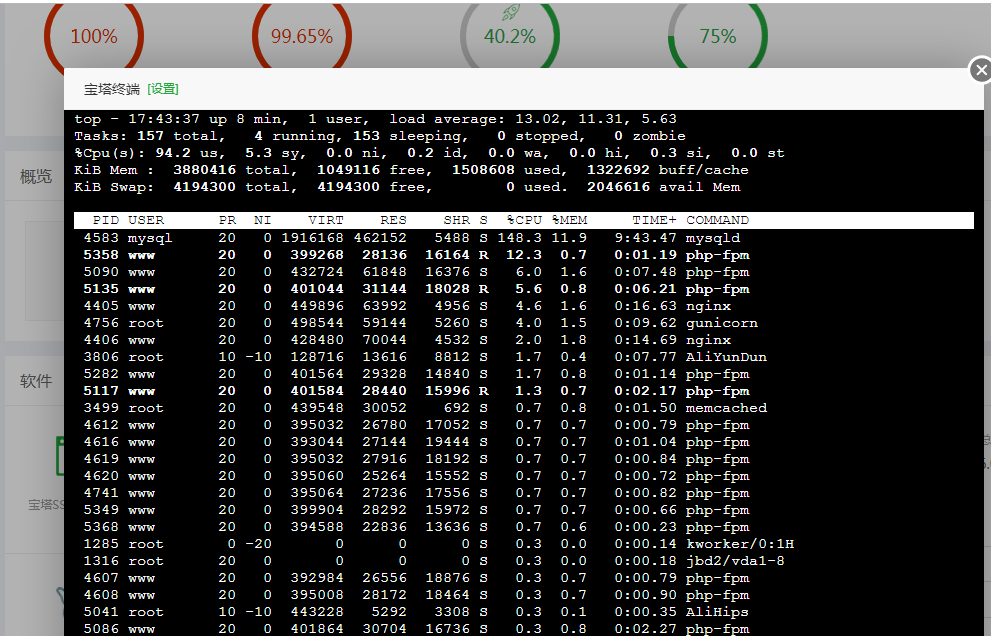Image resolution: width=991 pixels, height=636 pixels.
Task: Select the 40.2% memory usage gauge
Action: [510, 35]
